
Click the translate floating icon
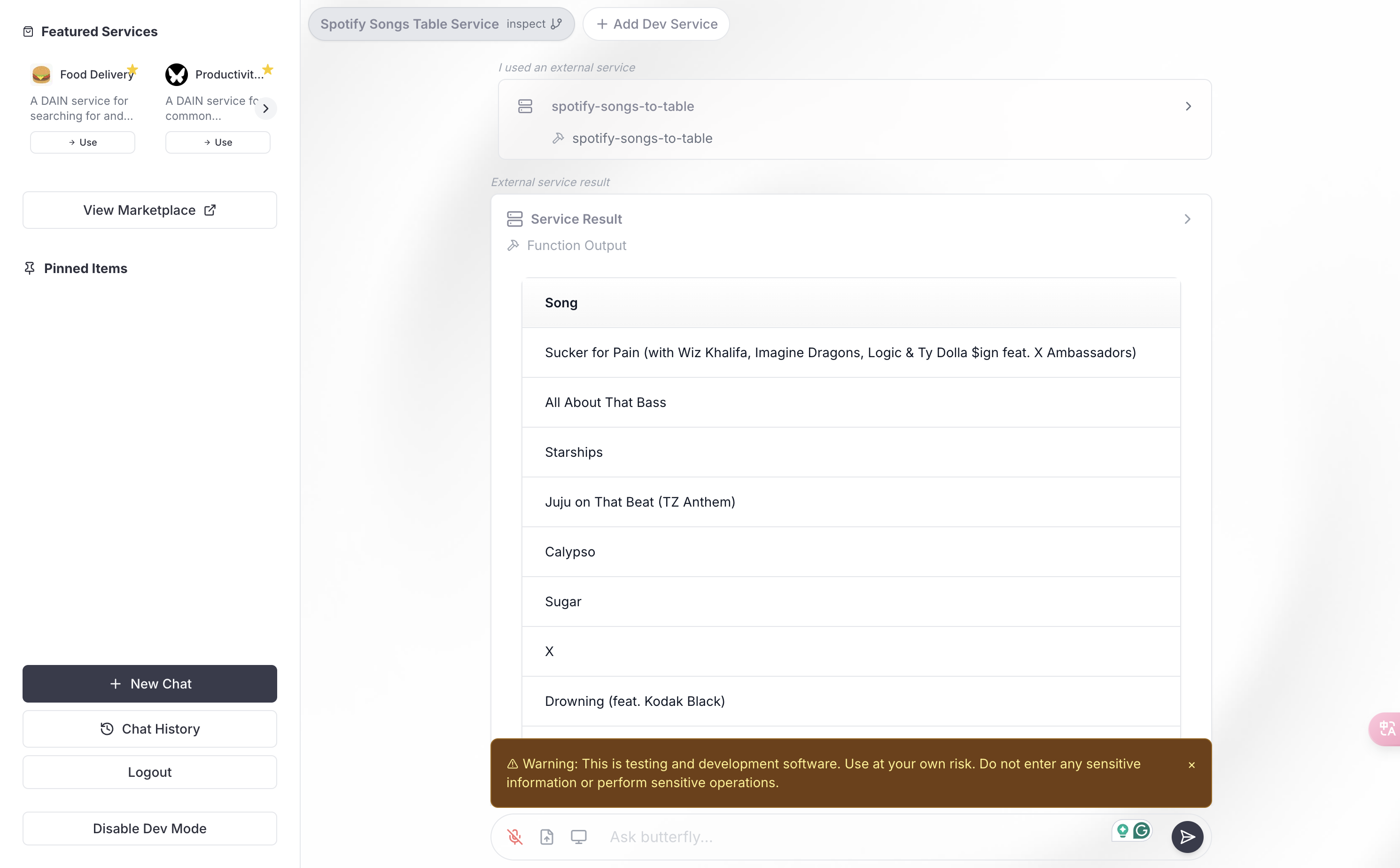[x=1387, y=728]
